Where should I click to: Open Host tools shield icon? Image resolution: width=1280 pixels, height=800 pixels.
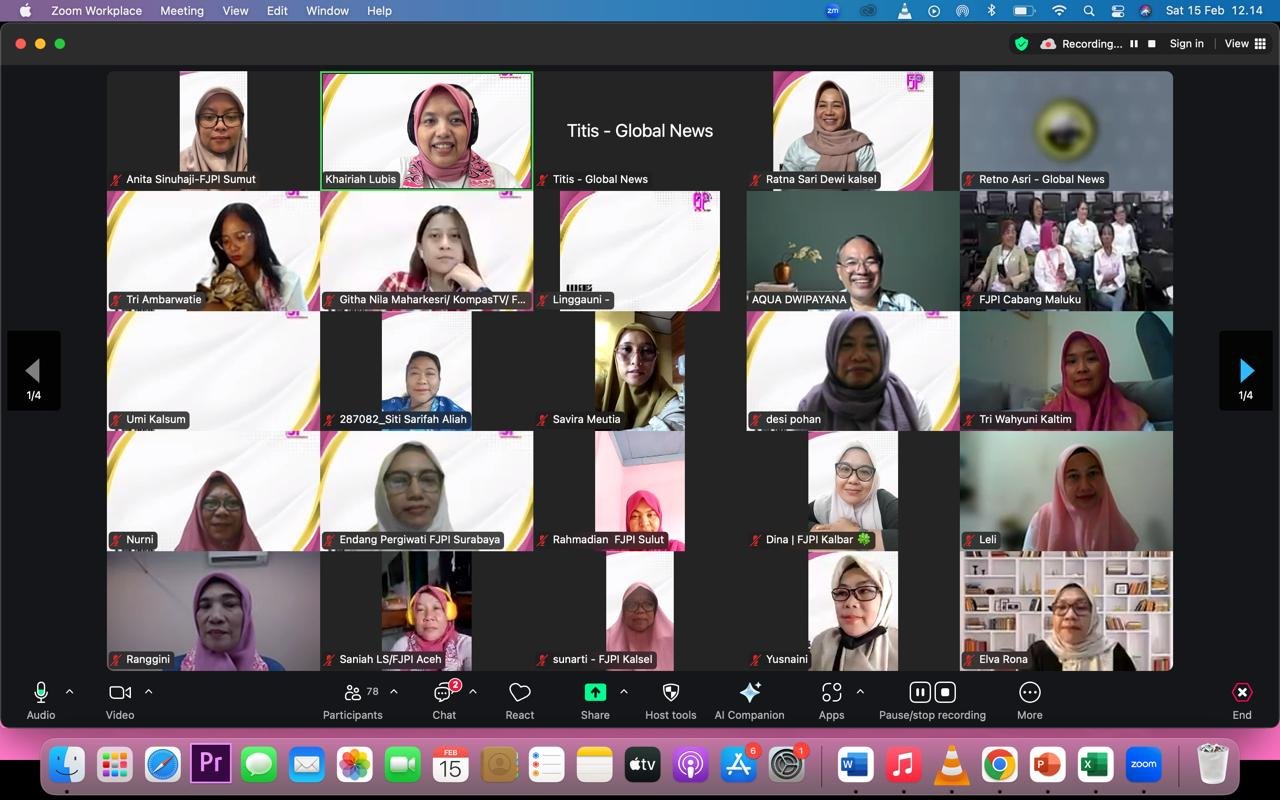[671, 700]
